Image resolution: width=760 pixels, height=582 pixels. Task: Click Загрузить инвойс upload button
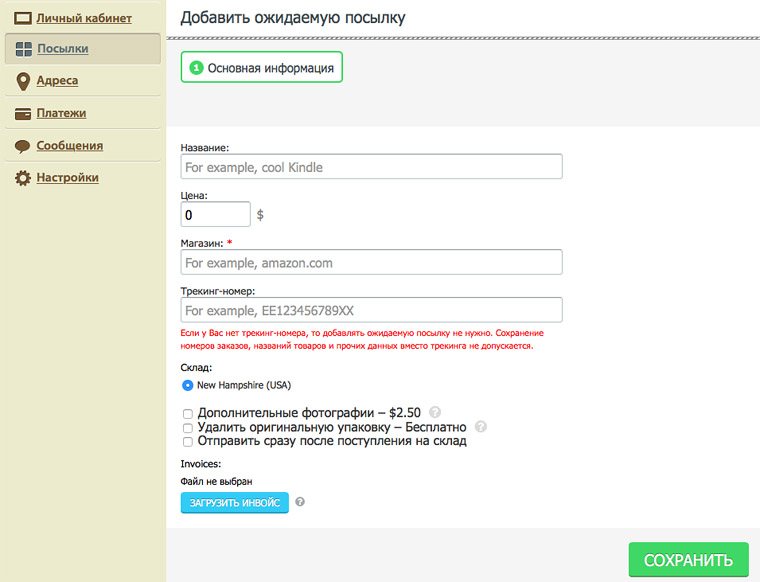pyautogui.click(x=234, y=502)
